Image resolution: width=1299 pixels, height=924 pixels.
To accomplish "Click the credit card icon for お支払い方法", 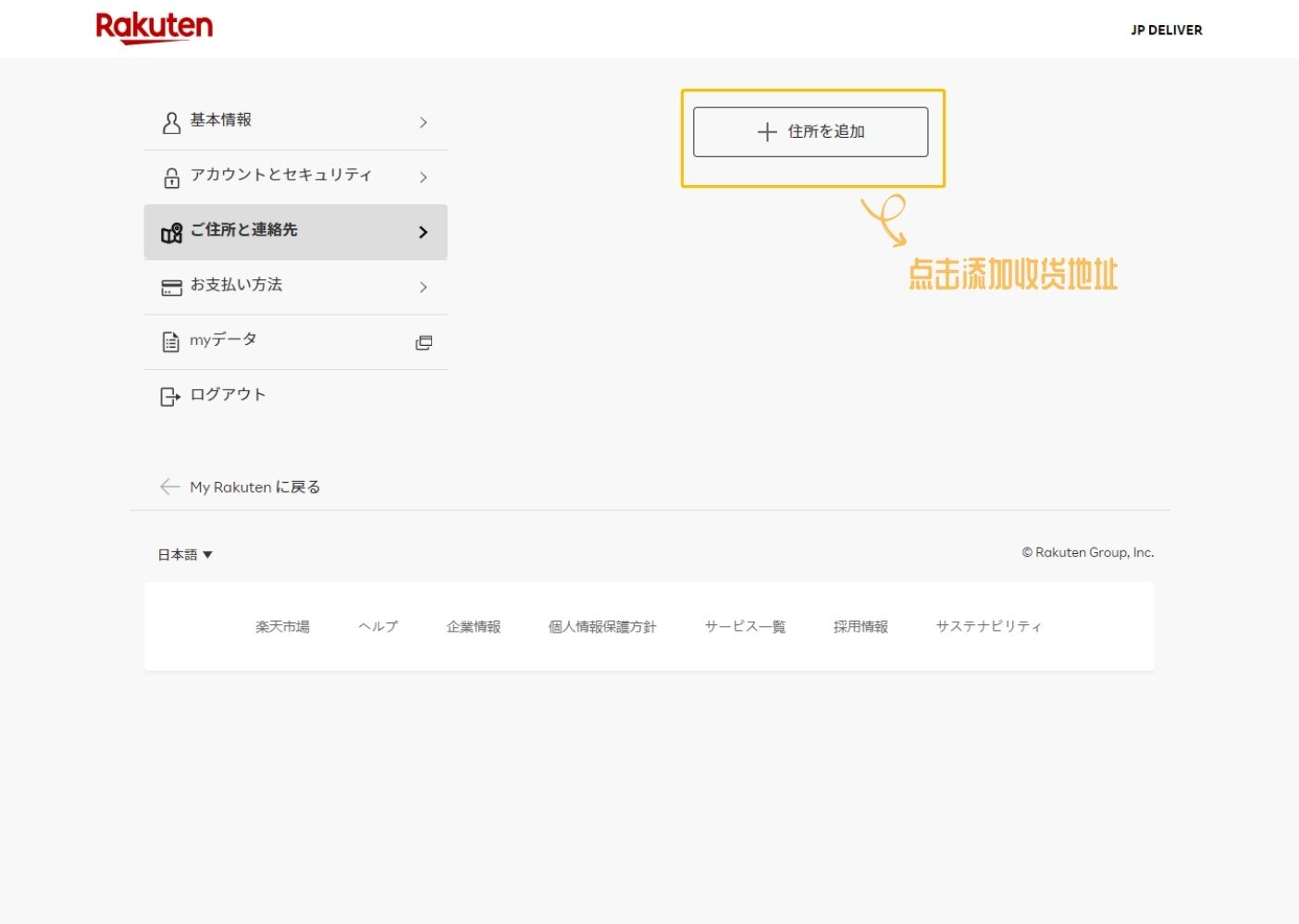I will click(x=171, y=288).
